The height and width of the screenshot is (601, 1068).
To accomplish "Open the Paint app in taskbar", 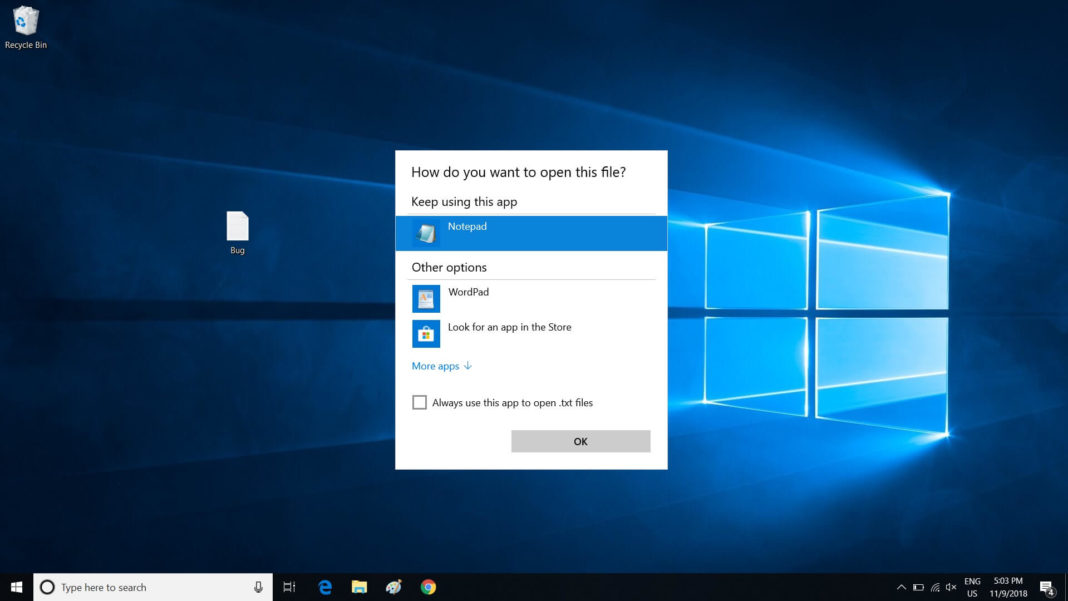I will click(x=394, y=587).
